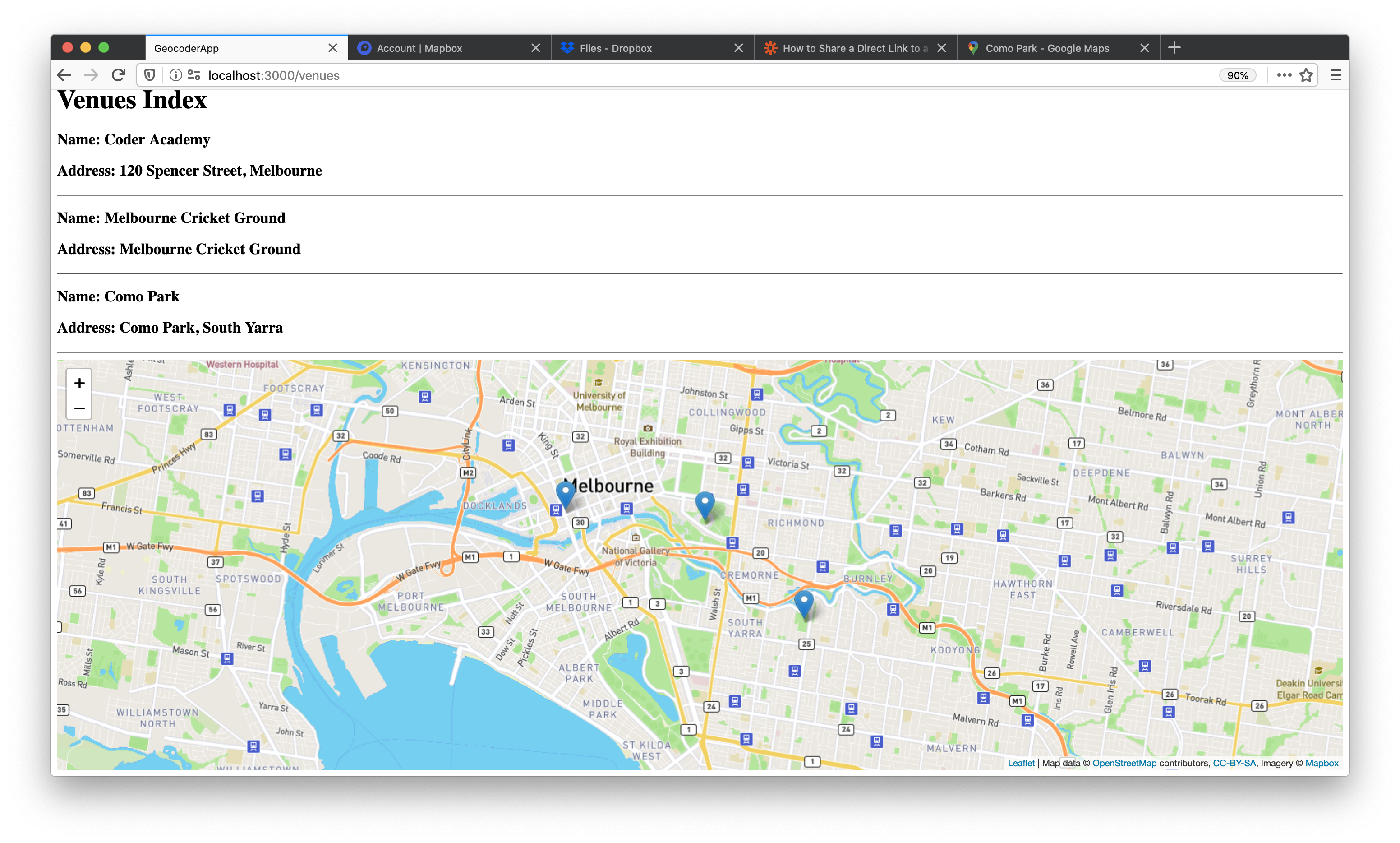Open the Files - Dropbox tab
The image size is (1400, 843).
click(615, 48)
